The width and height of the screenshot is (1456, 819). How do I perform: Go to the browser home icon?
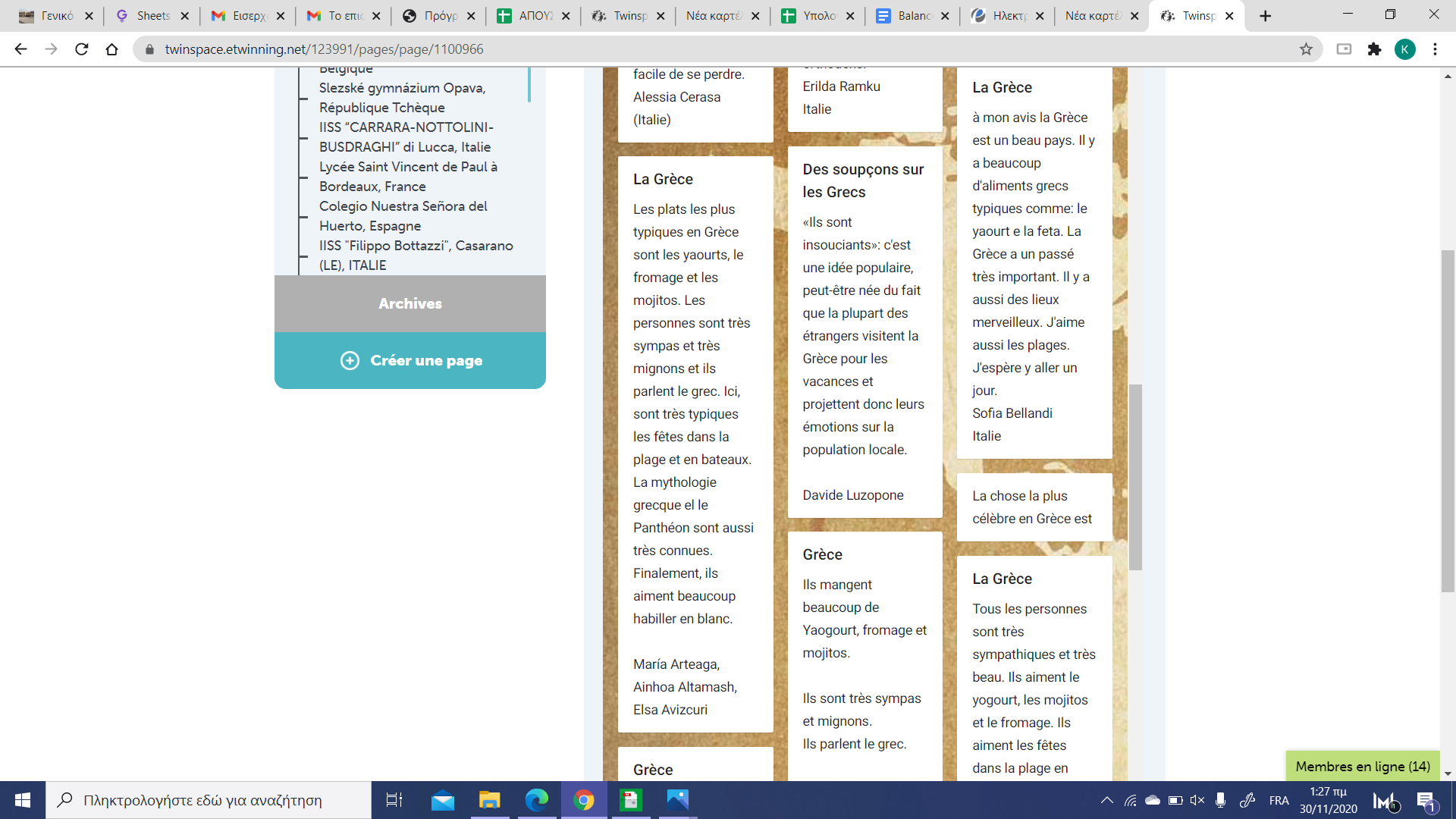click(x=112, y=49)
